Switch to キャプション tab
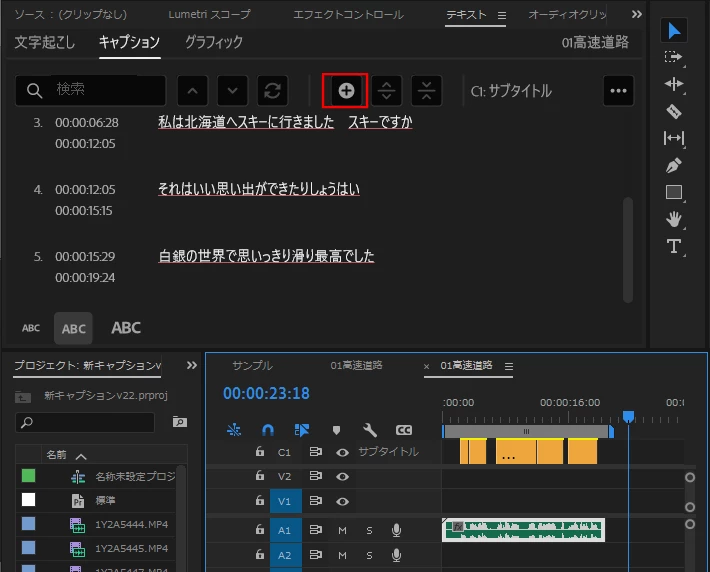The image size is (710, 572). tap(130, 42)
